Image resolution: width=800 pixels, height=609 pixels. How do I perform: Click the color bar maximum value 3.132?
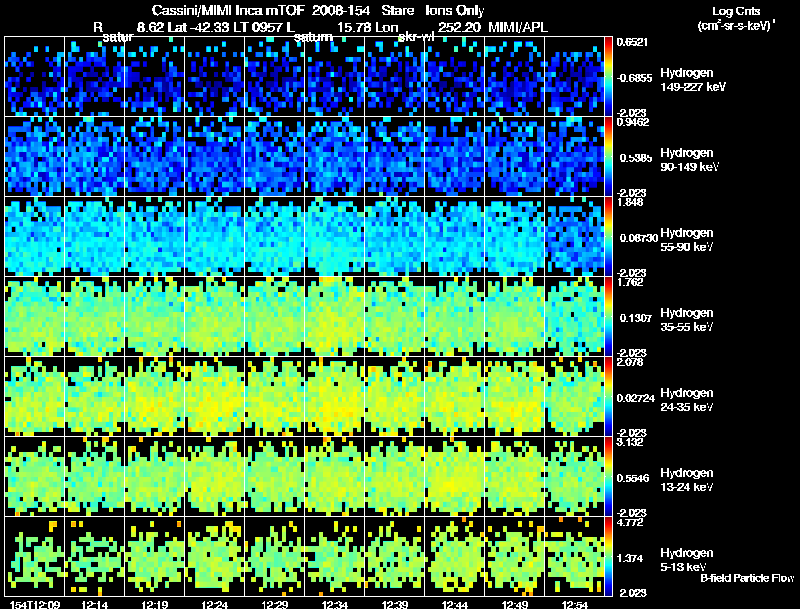(x=630, y=442)
